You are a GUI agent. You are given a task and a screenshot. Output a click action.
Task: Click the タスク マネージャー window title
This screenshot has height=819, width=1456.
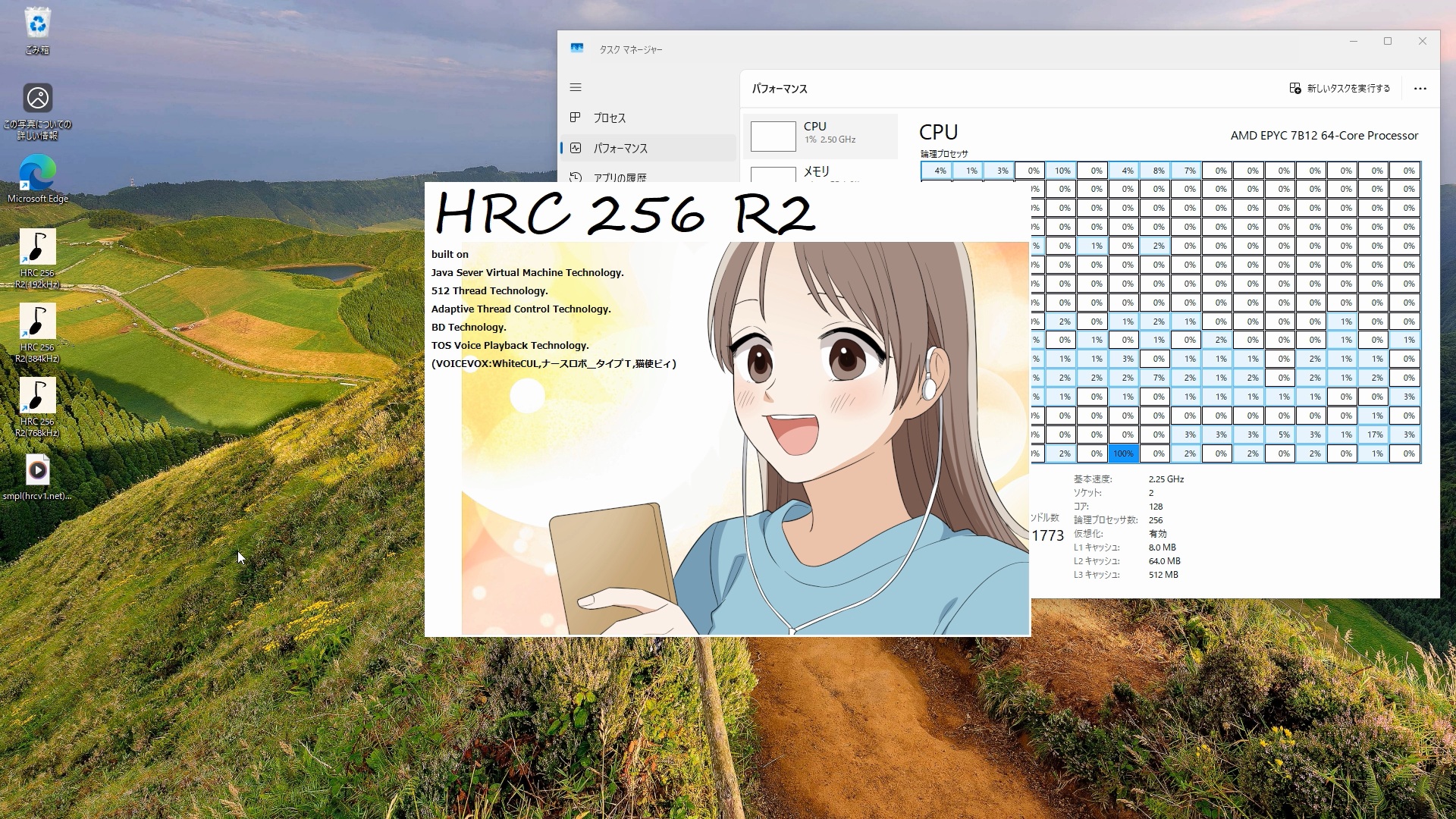[x=631, y=49]
